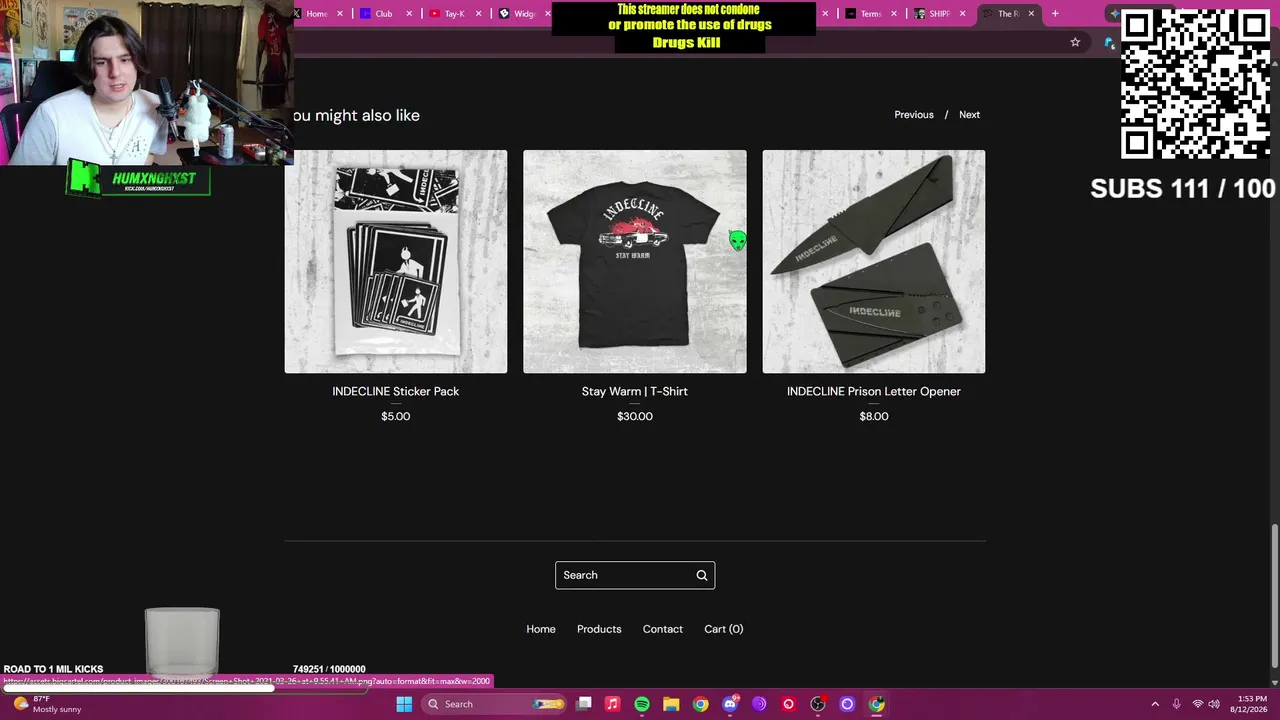Open the Windows Start menu
Image resolution: width=1280 pixels, height=720 pixels.
point(404,704)
